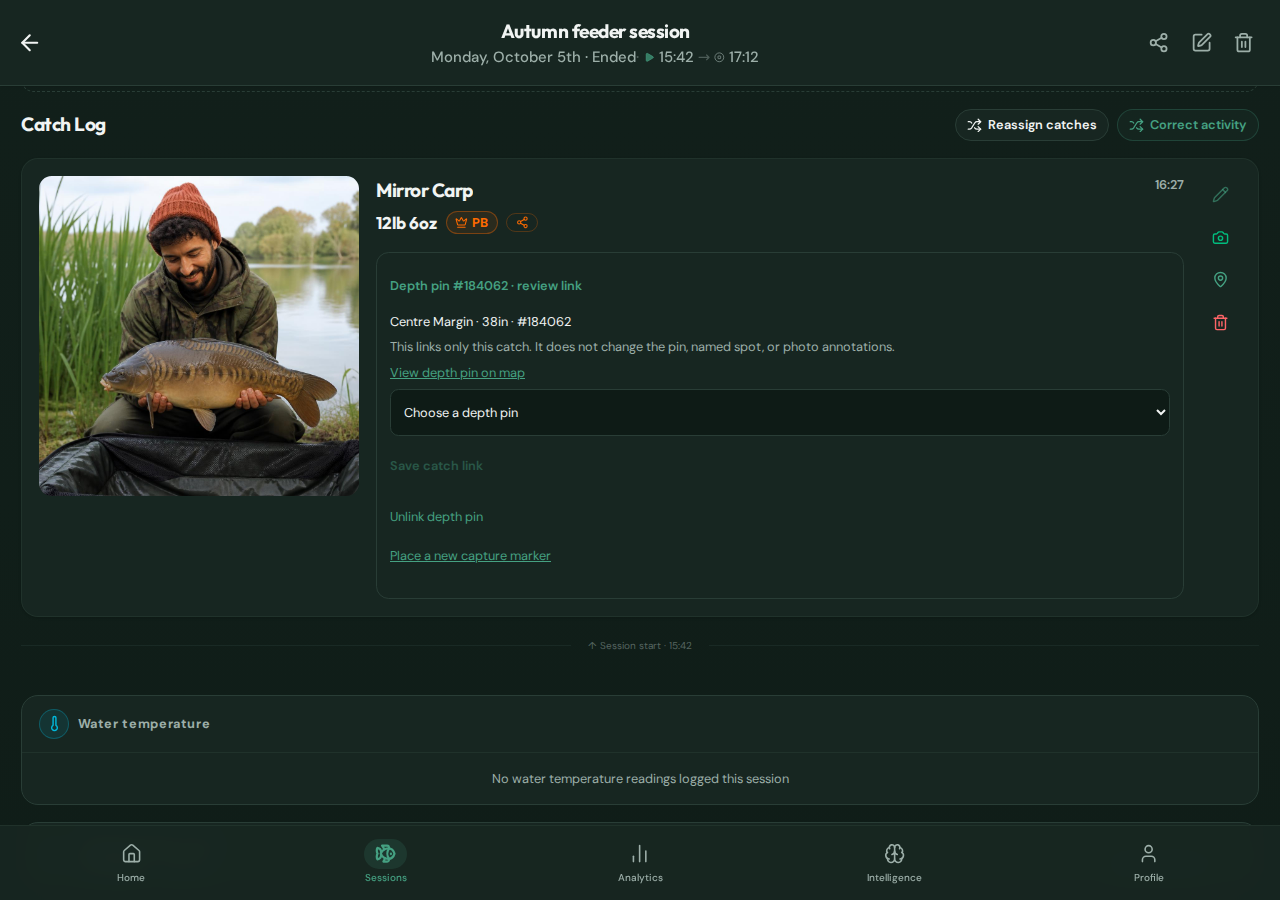This screenshot has height=900, width=1280.
Task: Click Save catch link
Action: coord(436,466)
